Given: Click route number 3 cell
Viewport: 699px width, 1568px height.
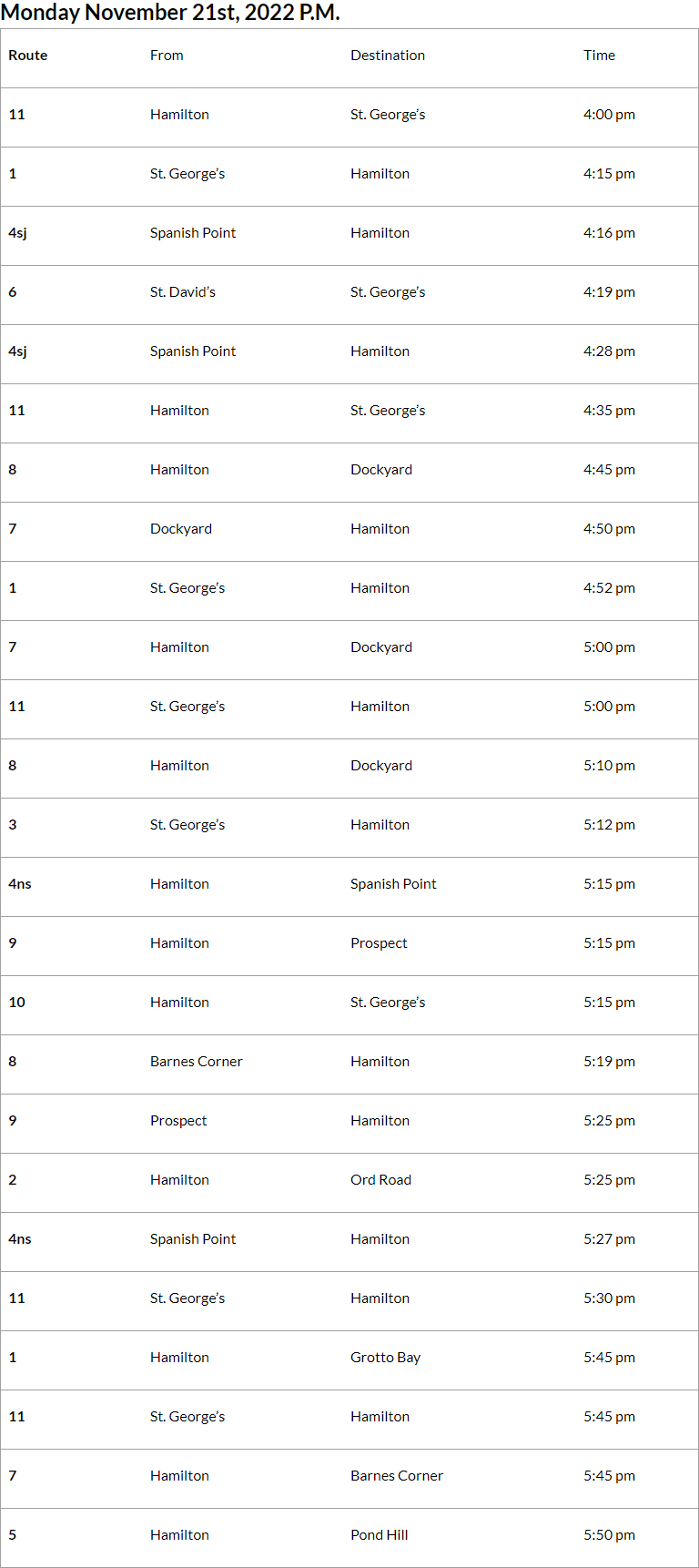Looking at the screenshot, I should pyautogui.click(x=13, y=825).
